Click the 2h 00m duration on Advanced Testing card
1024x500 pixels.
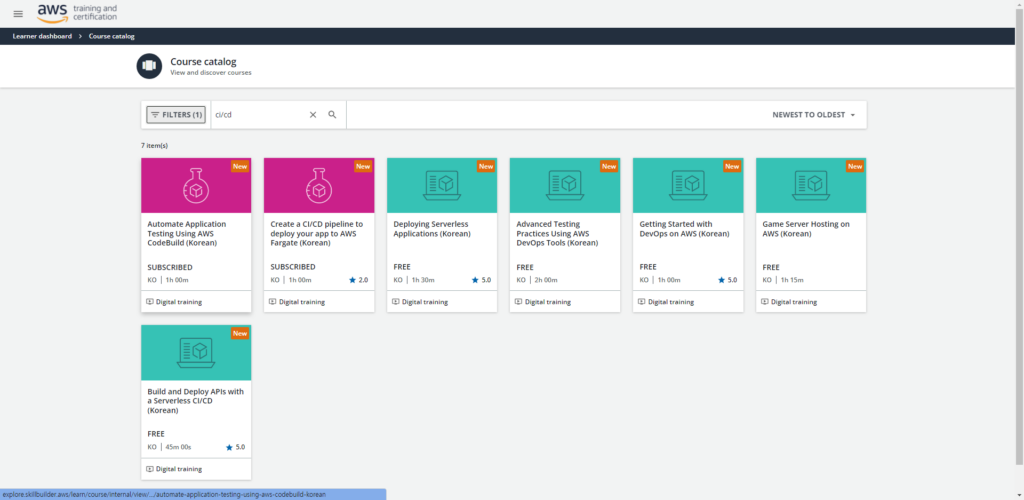click(x=546, y=280)
